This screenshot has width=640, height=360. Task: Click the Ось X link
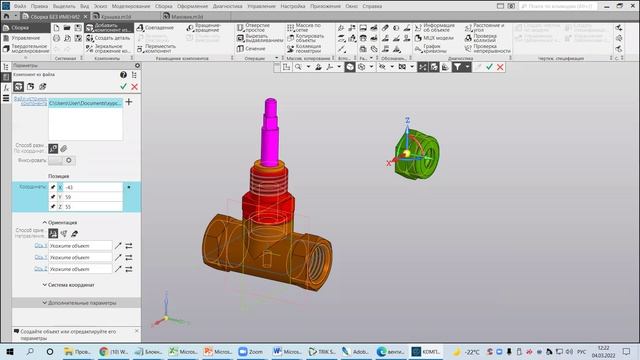click(41, 246)
